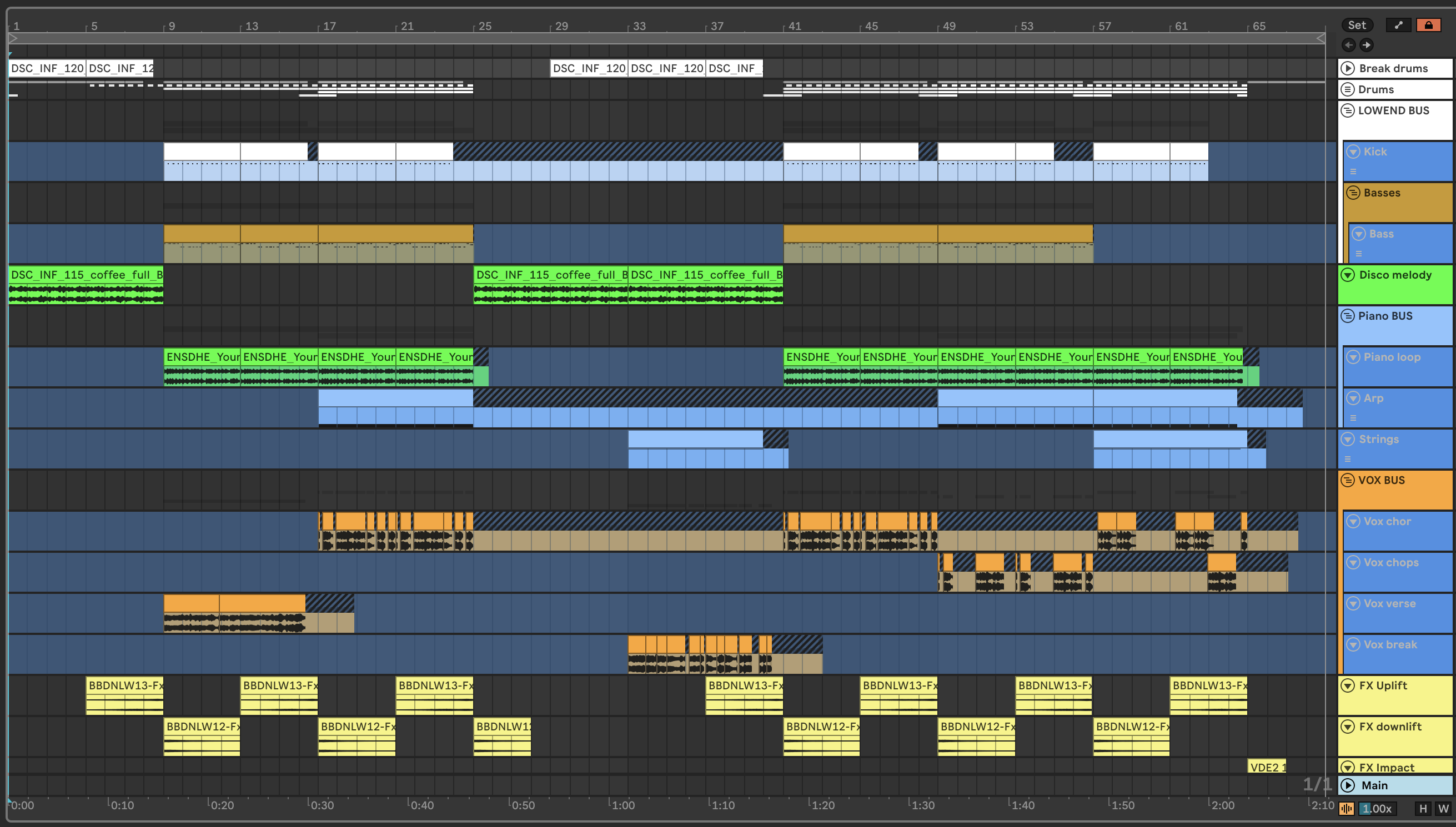The height and width of the screenshot is (827, 1456).
Task: Jump to previous locator arrow
Action: point(1349,44)
